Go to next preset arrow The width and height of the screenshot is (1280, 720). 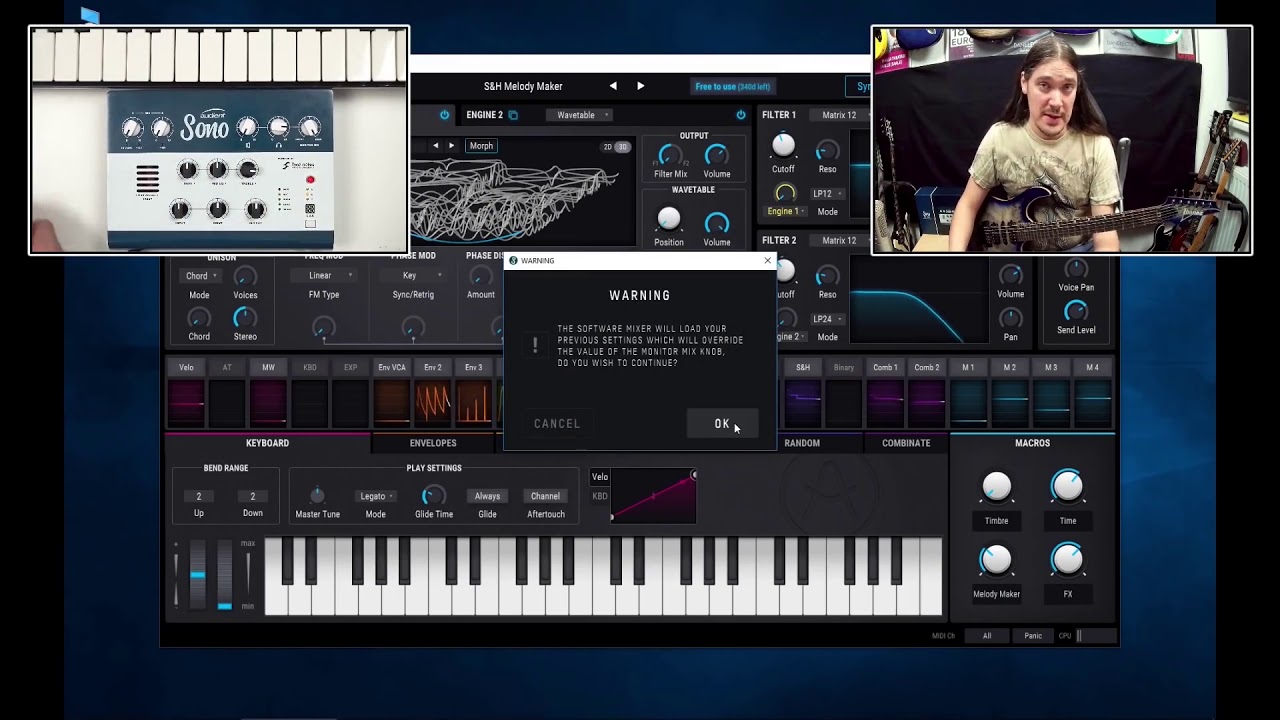click(x=641, y=86)
